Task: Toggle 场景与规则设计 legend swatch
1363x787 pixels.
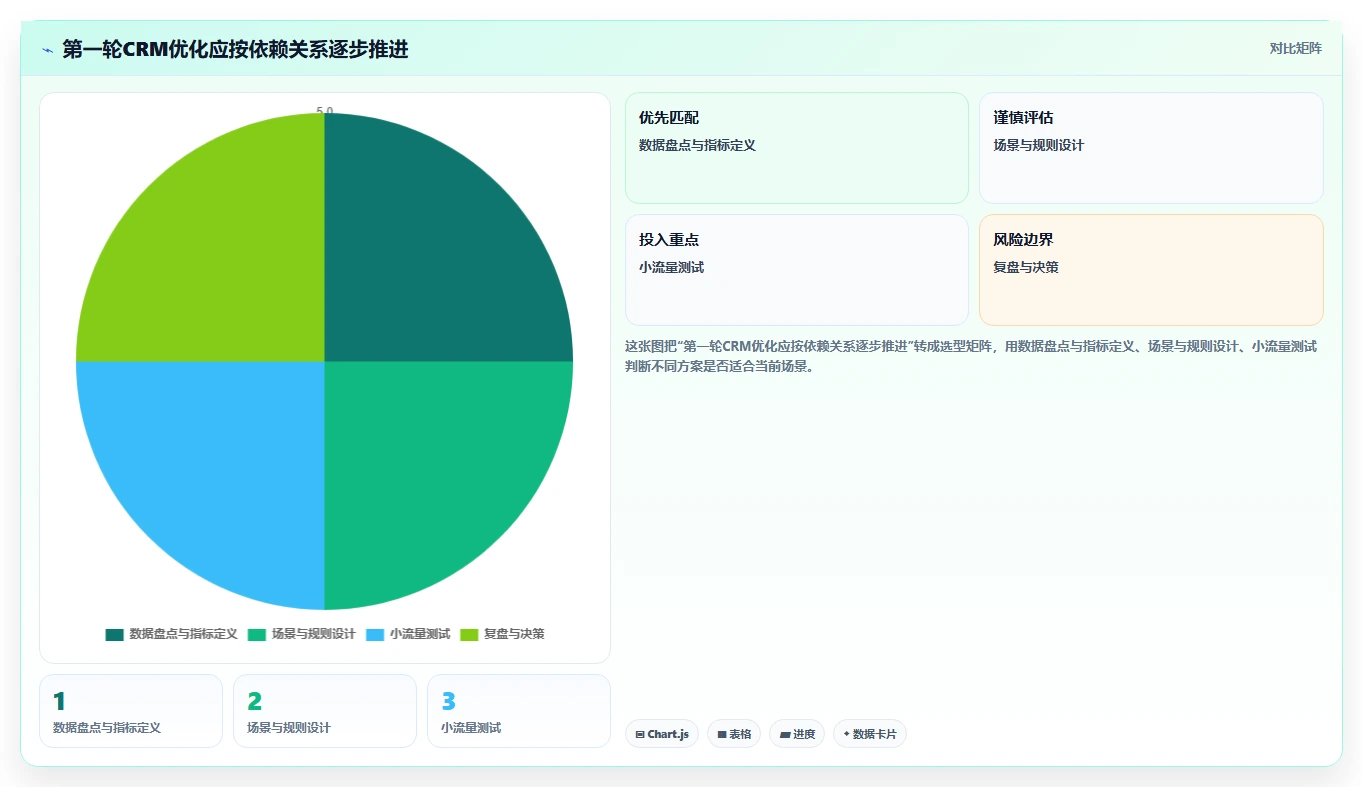Action: (257, 634)
